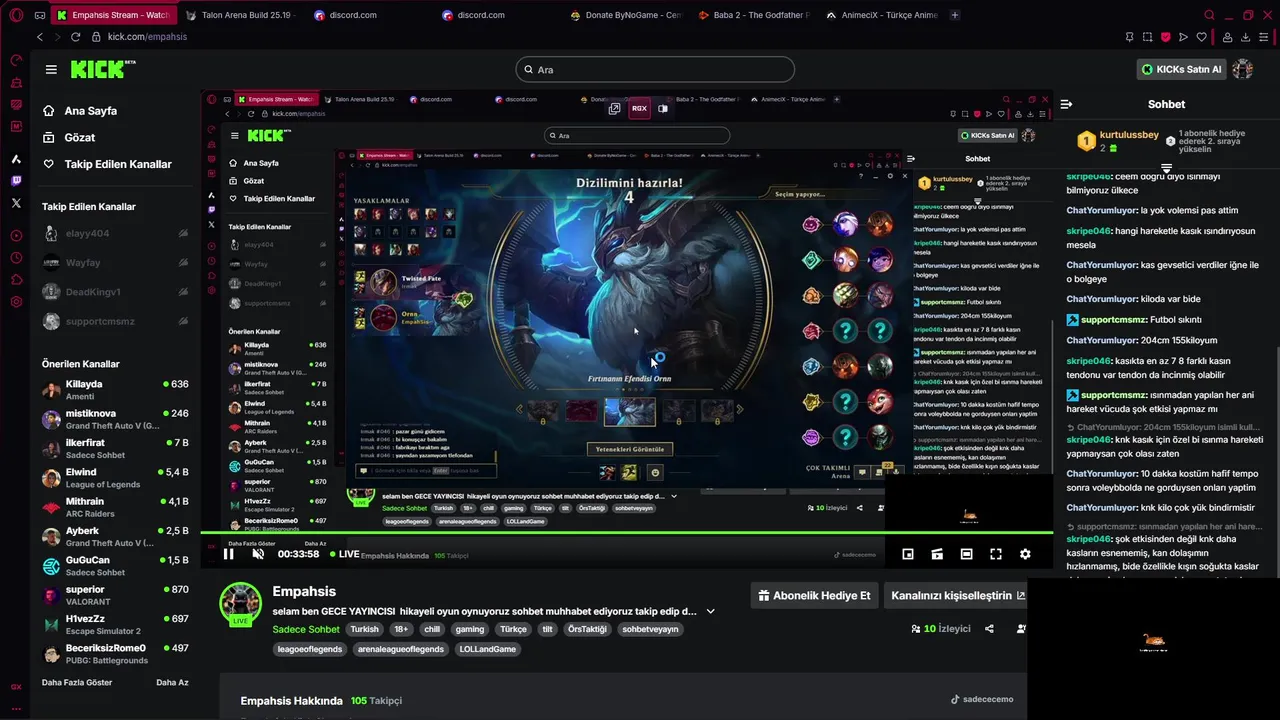Click the Ara search field
1280x720 pixels.
coord(655,69)
